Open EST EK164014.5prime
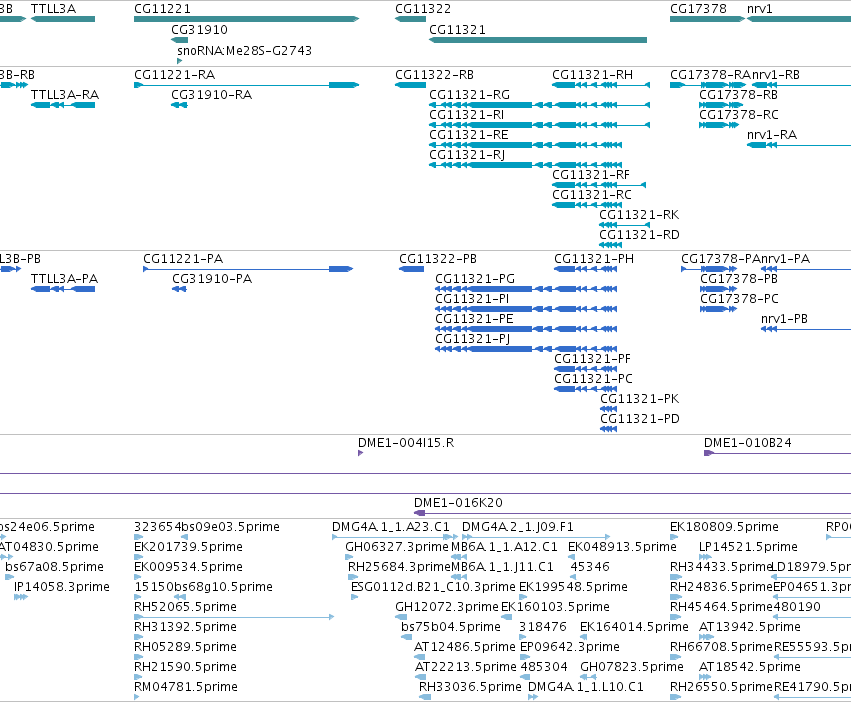Viewport: 851px width, 702px height. pyautogui.click(x=634, y=627)
